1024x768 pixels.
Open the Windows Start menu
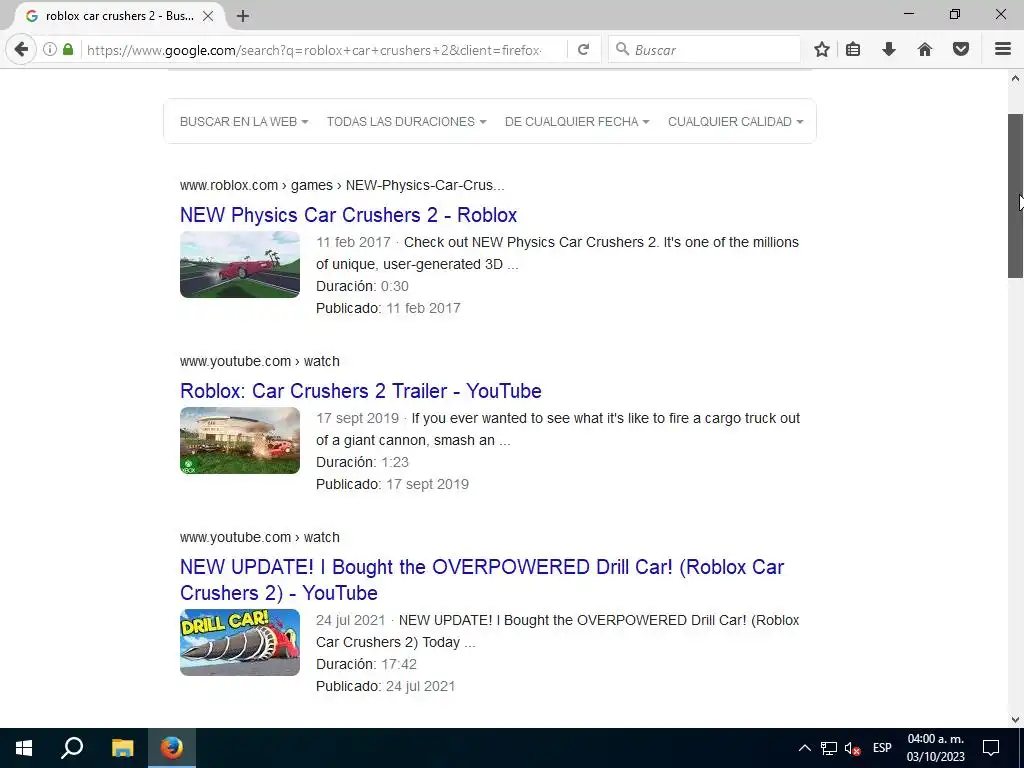pyautogui.click(x=24, y=748)
